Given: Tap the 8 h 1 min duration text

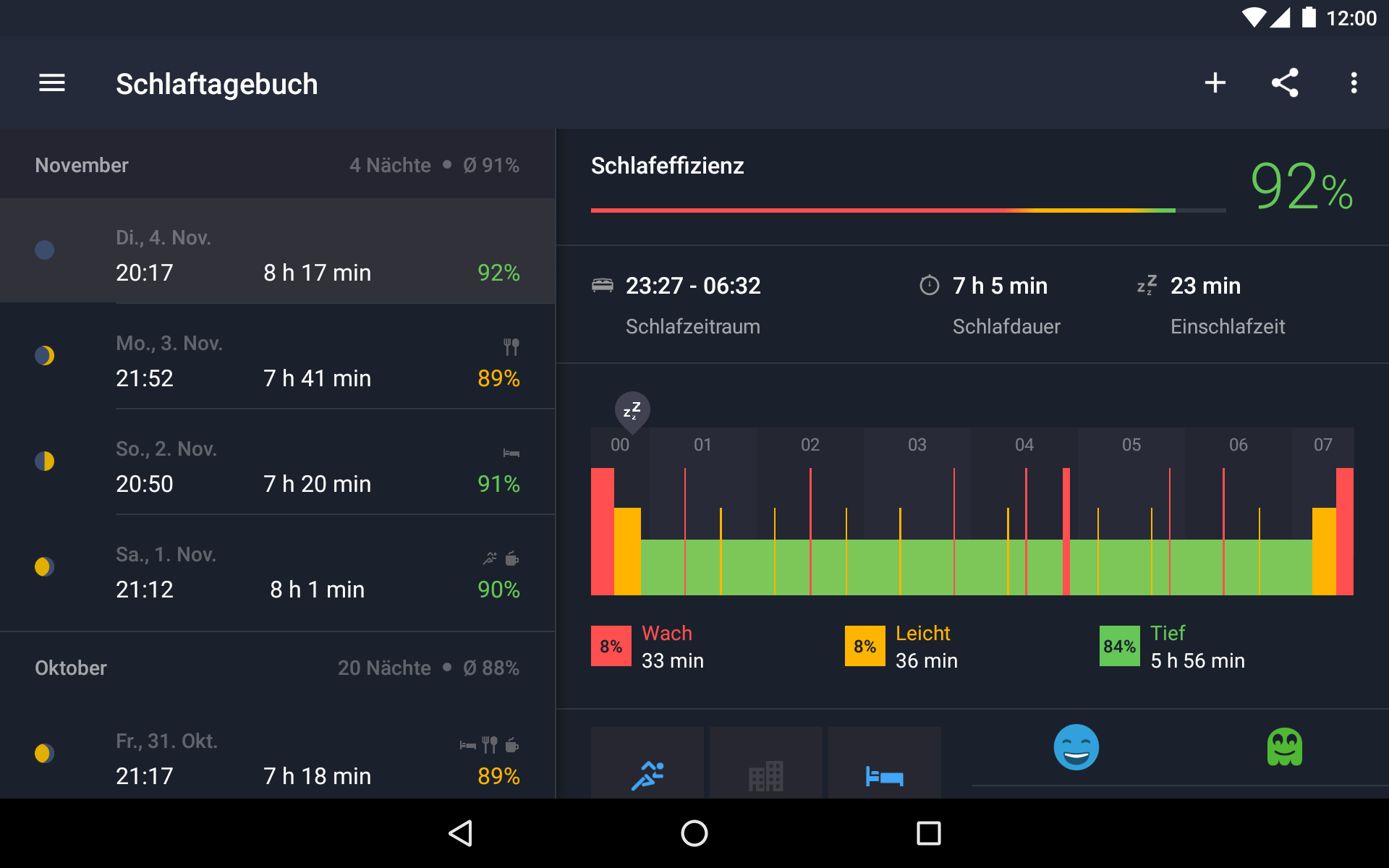Looking at the screenshot, I should [318, 590].
